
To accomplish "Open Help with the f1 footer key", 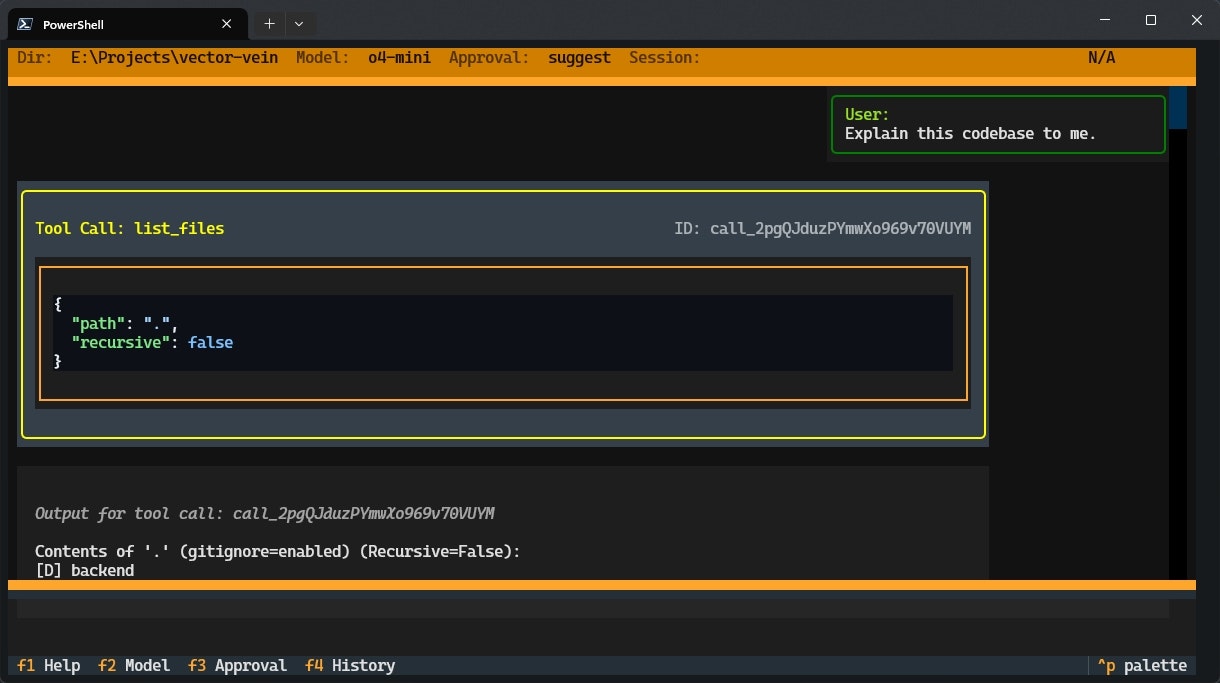I will pyautogui.click(x=49, y=665).
